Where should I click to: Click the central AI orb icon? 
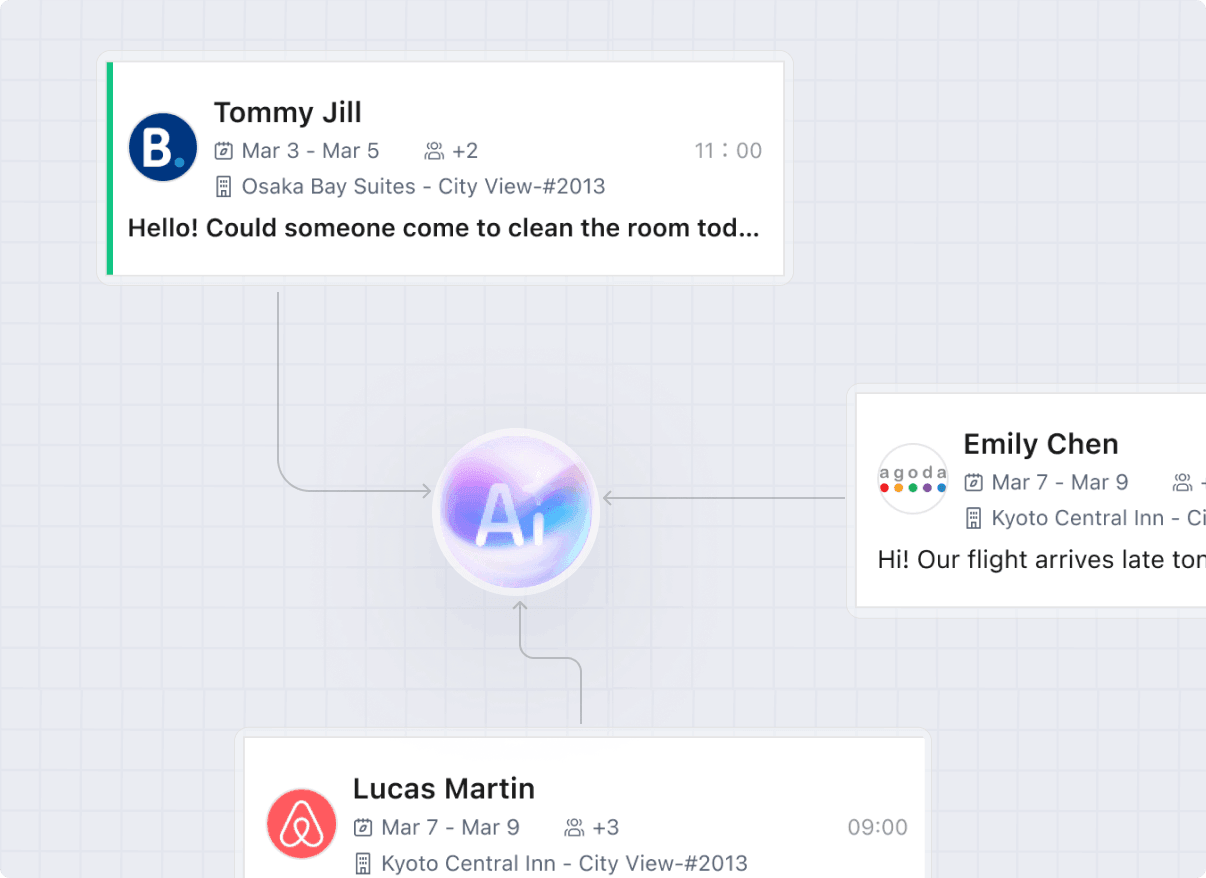515,511
